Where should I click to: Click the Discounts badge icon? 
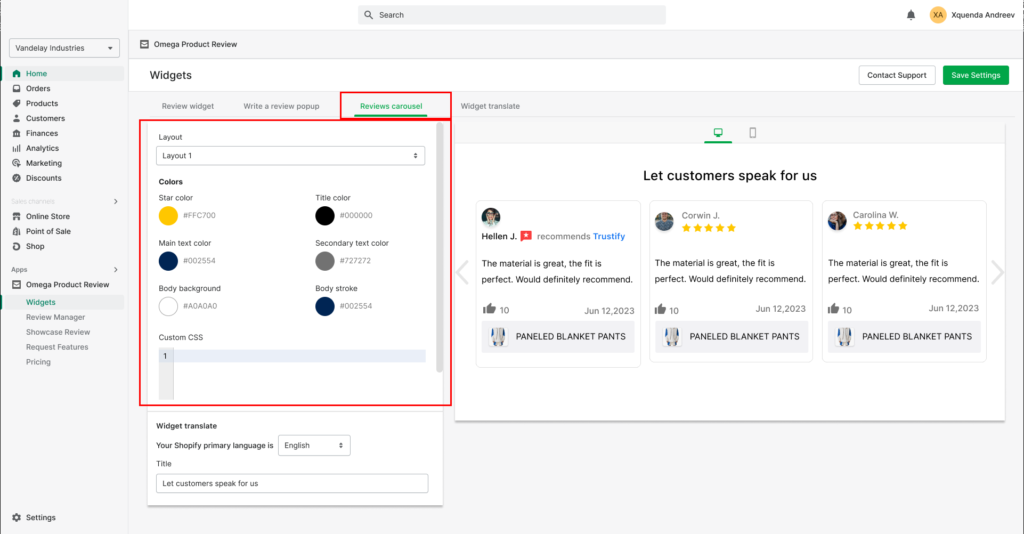pos(16,178)
